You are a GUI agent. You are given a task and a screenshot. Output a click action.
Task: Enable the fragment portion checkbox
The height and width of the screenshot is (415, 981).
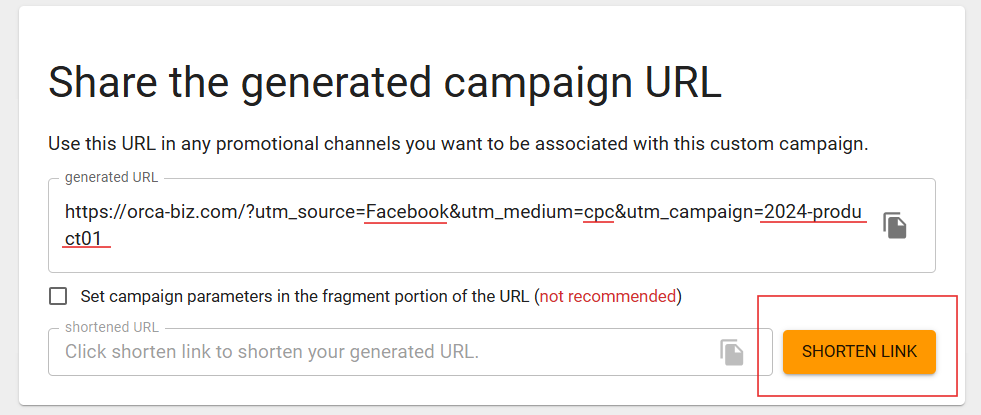point(58,296)
